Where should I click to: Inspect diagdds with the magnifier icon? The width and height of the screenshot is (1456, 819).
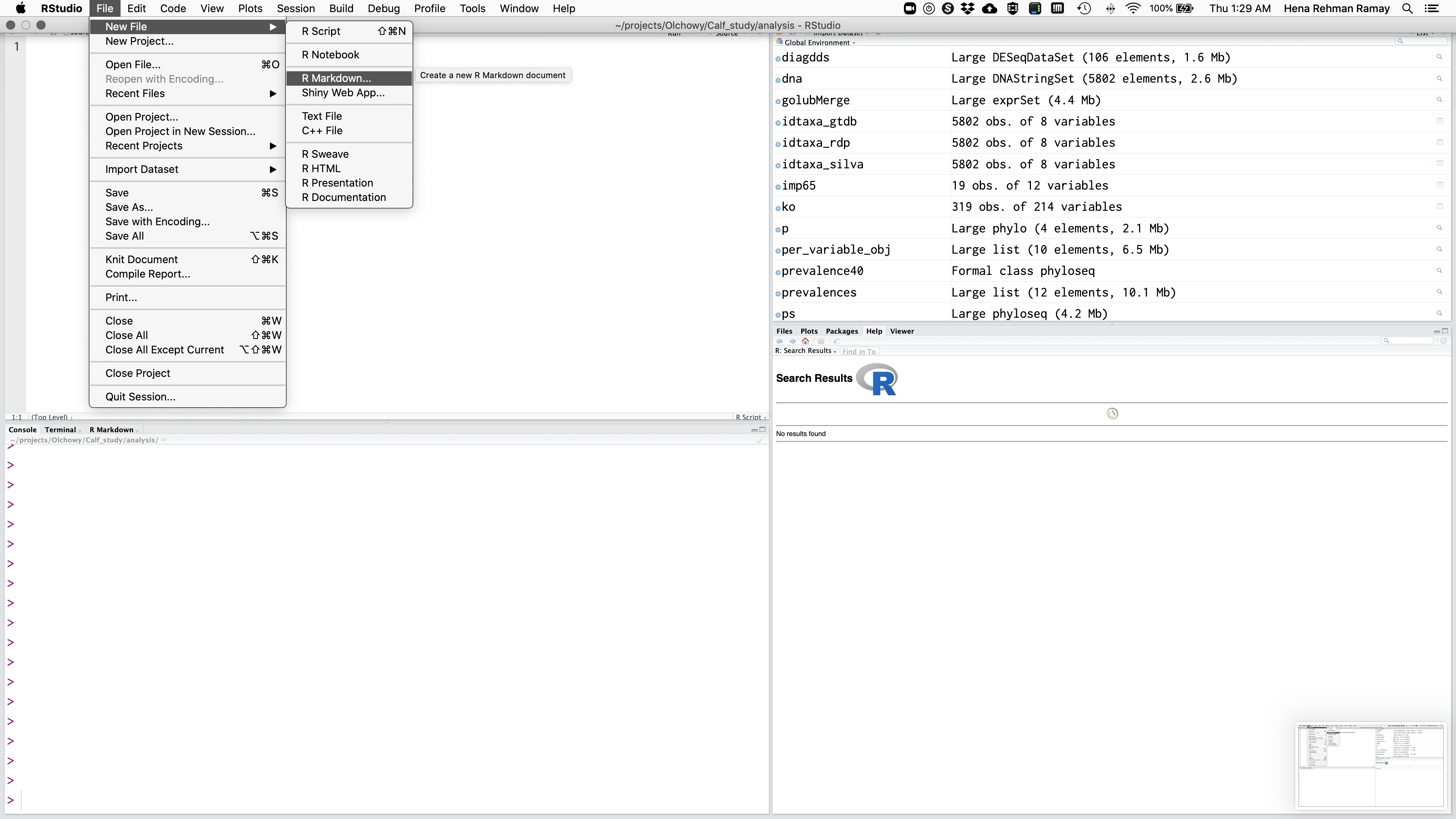click(x=1440, y=57)
